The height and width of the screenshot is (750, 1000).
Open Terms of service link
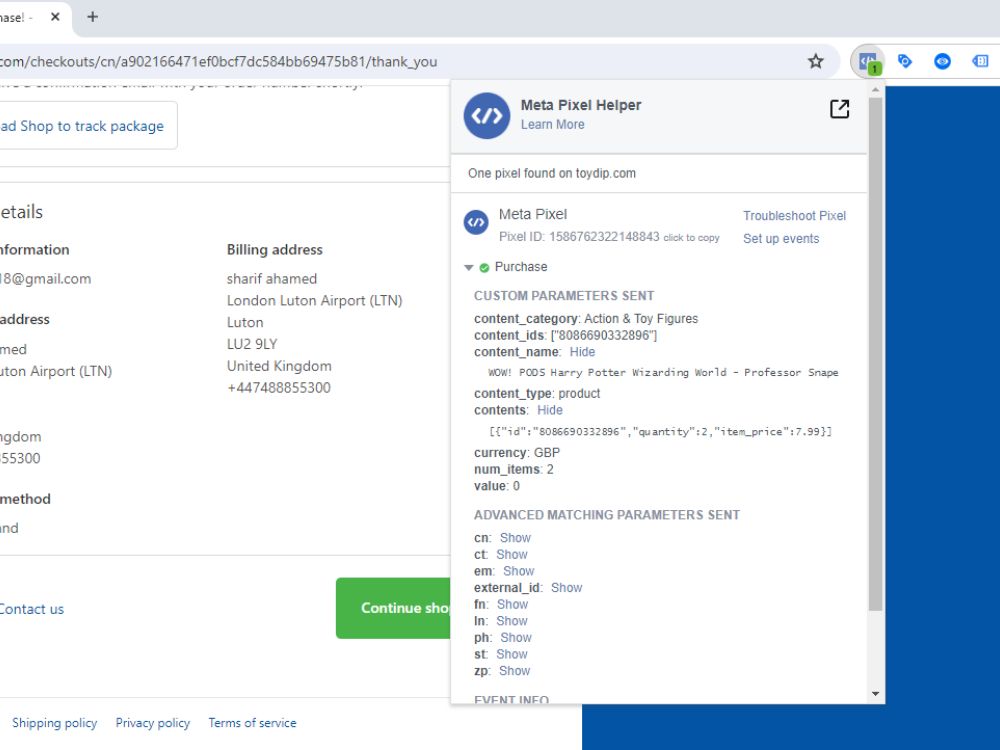252,723
